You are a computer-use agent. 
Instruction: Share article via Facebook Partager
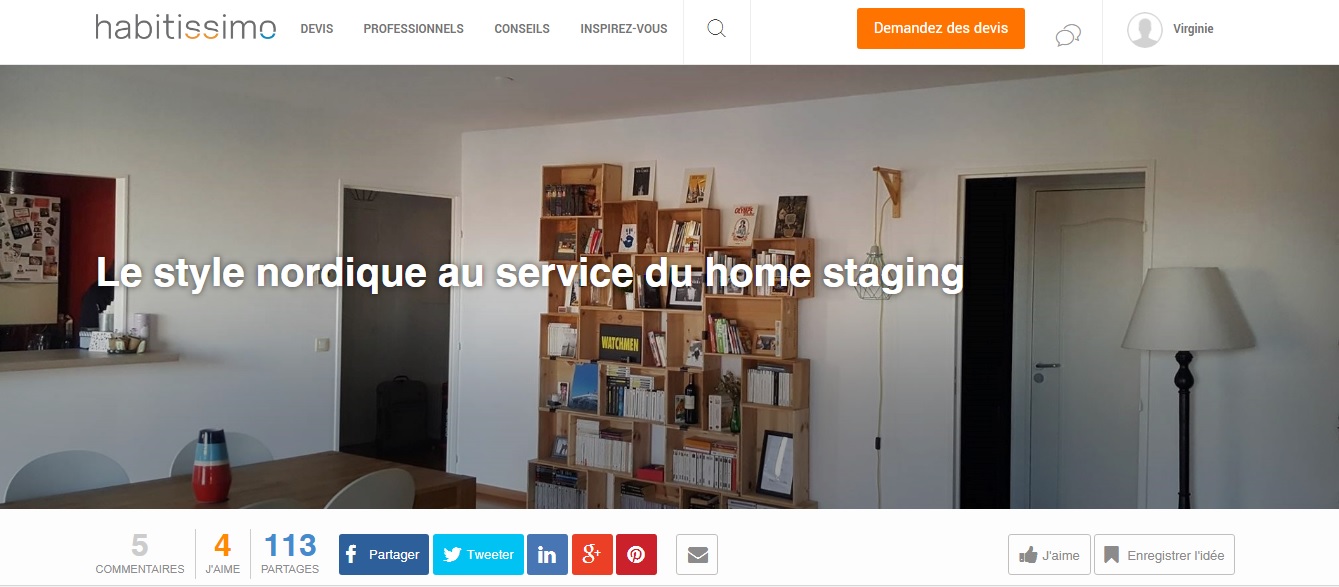(x=384, y=555)
